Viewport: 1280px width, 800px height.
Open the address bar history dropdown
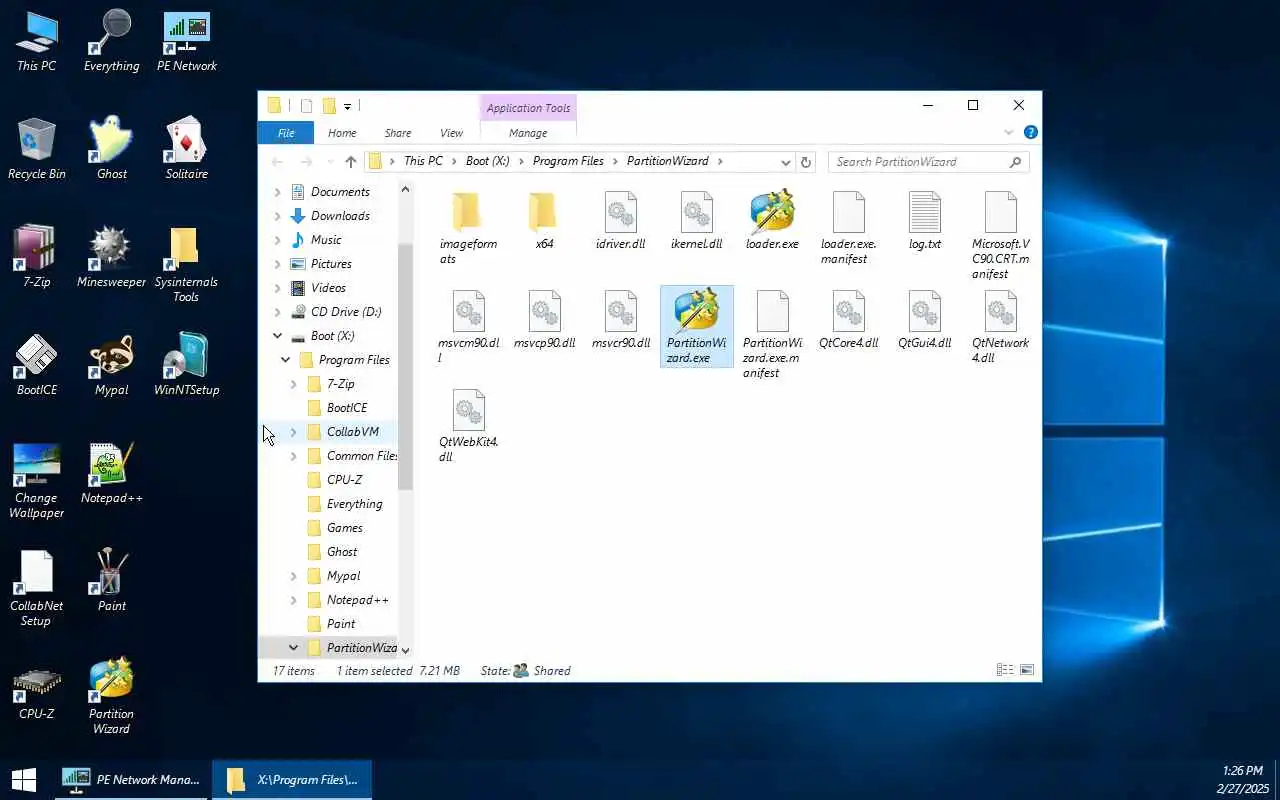[786, 162]
